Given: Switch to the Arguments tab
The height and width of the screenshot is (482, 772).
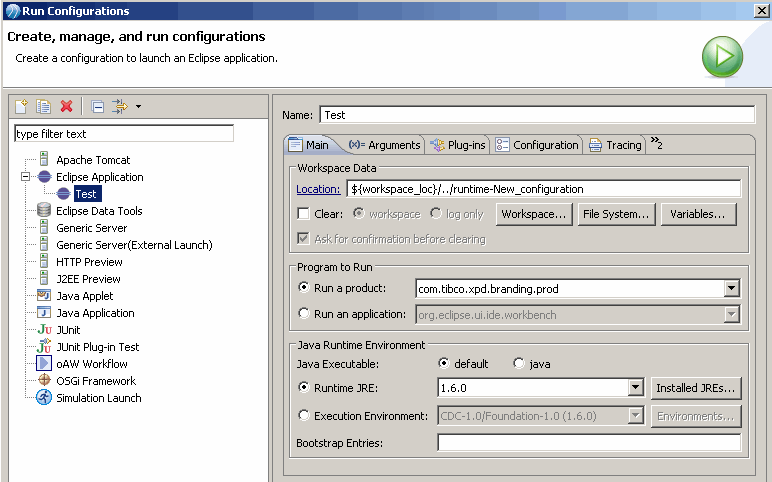Looking at the screenshot, I should point(384,145).
